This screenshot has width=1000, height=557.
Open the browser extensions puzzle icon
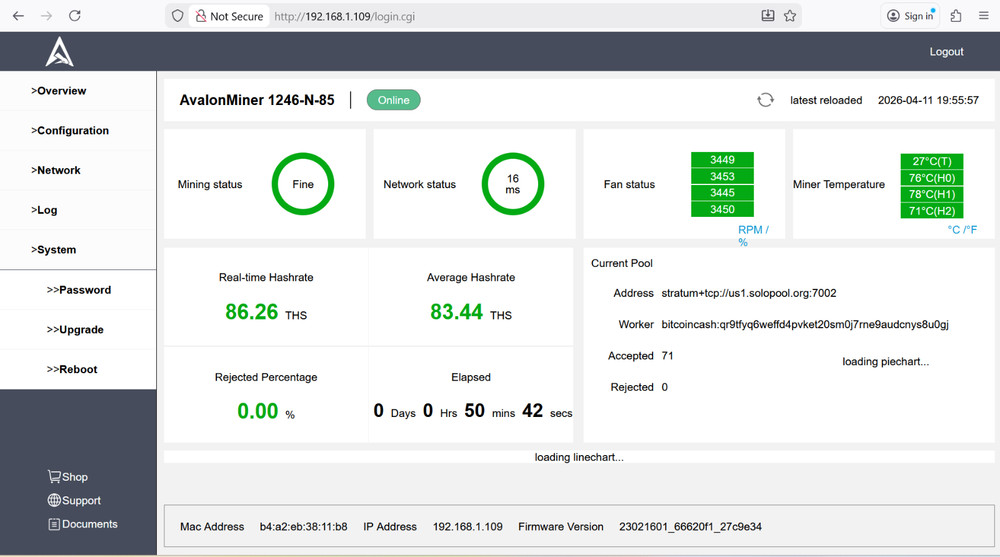pyautogui.click(x=956, y=16)
